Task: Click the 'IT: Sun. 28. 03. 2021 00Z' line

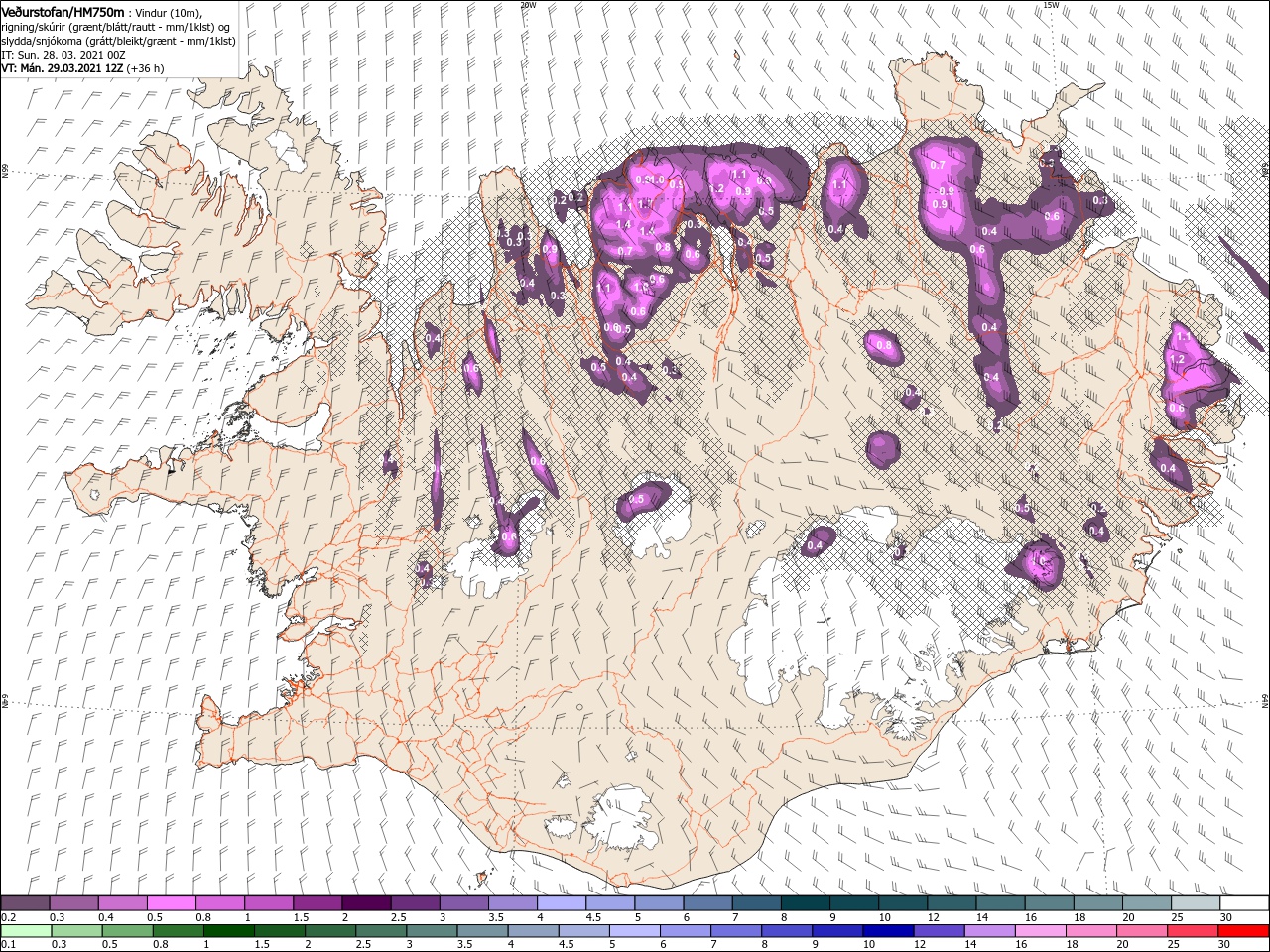Action: [x=63, y=55]
